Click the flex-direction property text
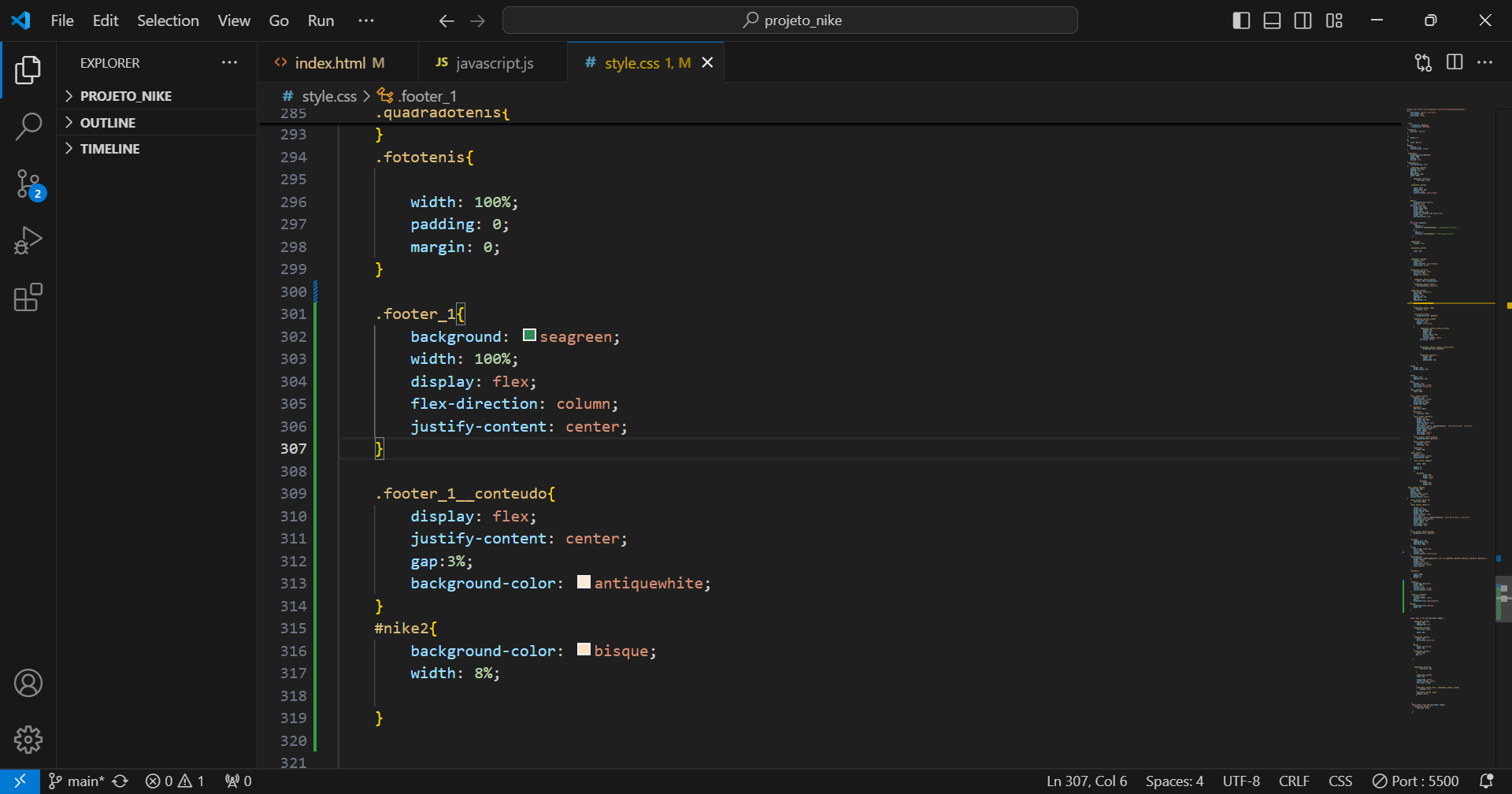 [x=474, y=404]
